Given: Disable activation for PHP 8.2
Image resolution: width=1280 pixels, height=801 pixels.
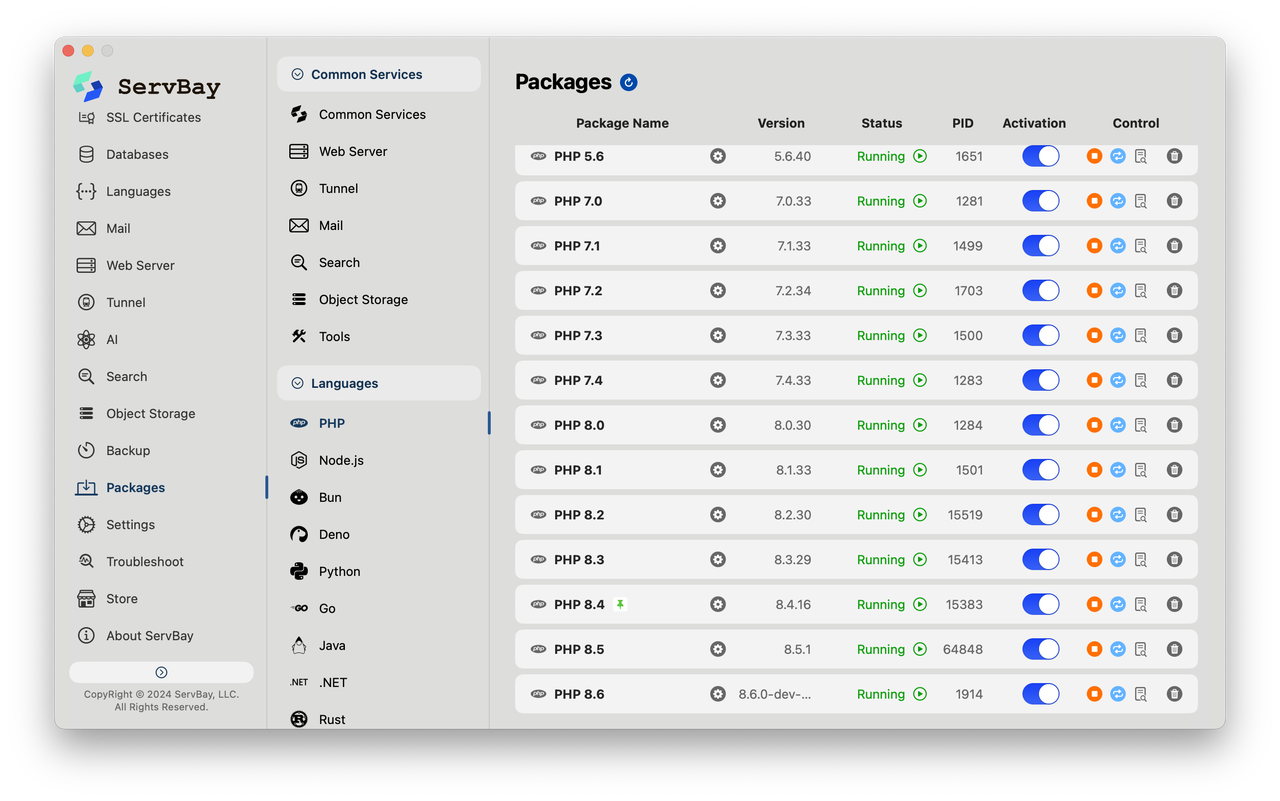Looking at the screenshot, I should (x=1041, y=515).
